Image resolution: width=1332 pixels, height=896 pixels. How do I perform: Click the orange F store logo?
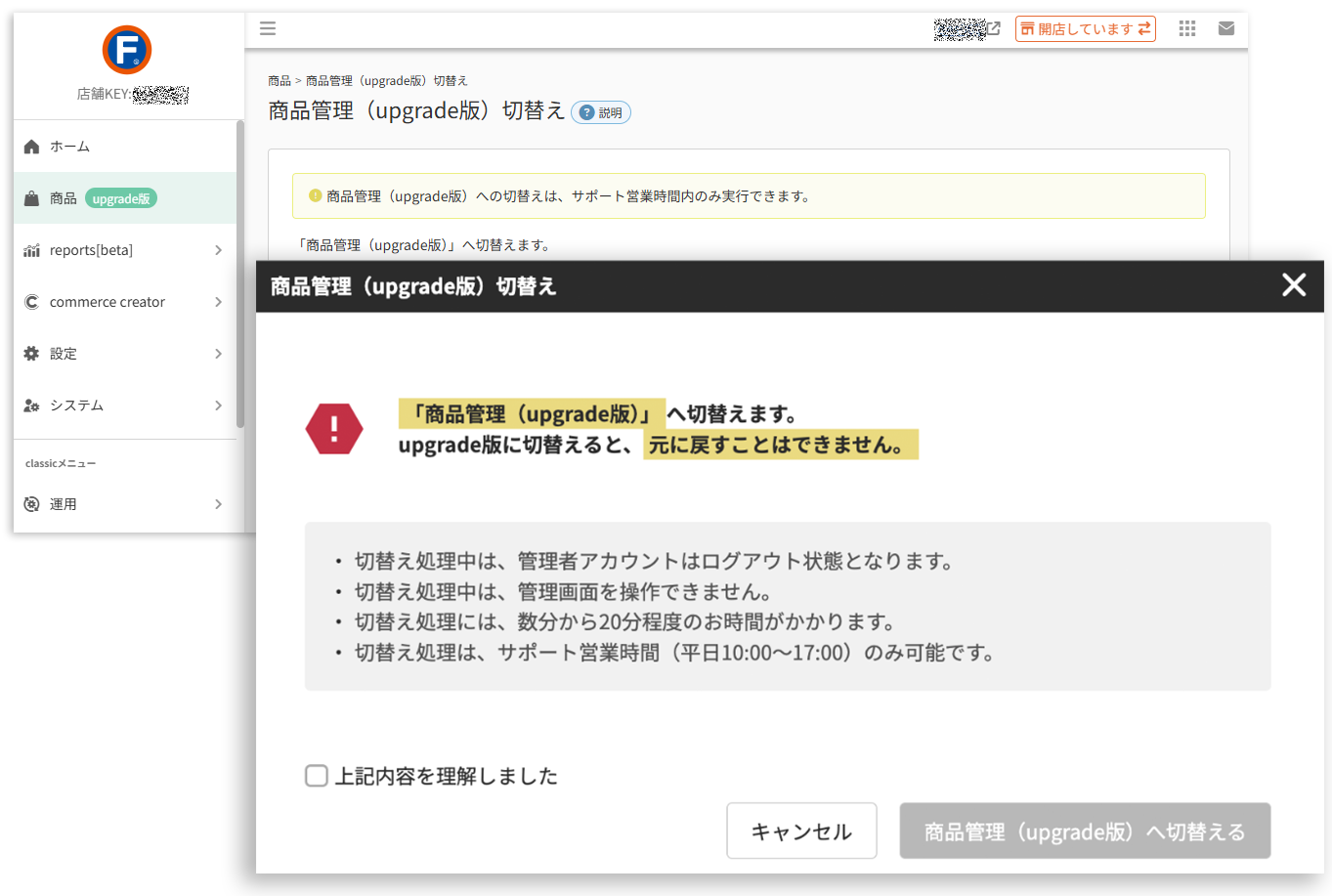pyautogui.click(x=127, y=50)
